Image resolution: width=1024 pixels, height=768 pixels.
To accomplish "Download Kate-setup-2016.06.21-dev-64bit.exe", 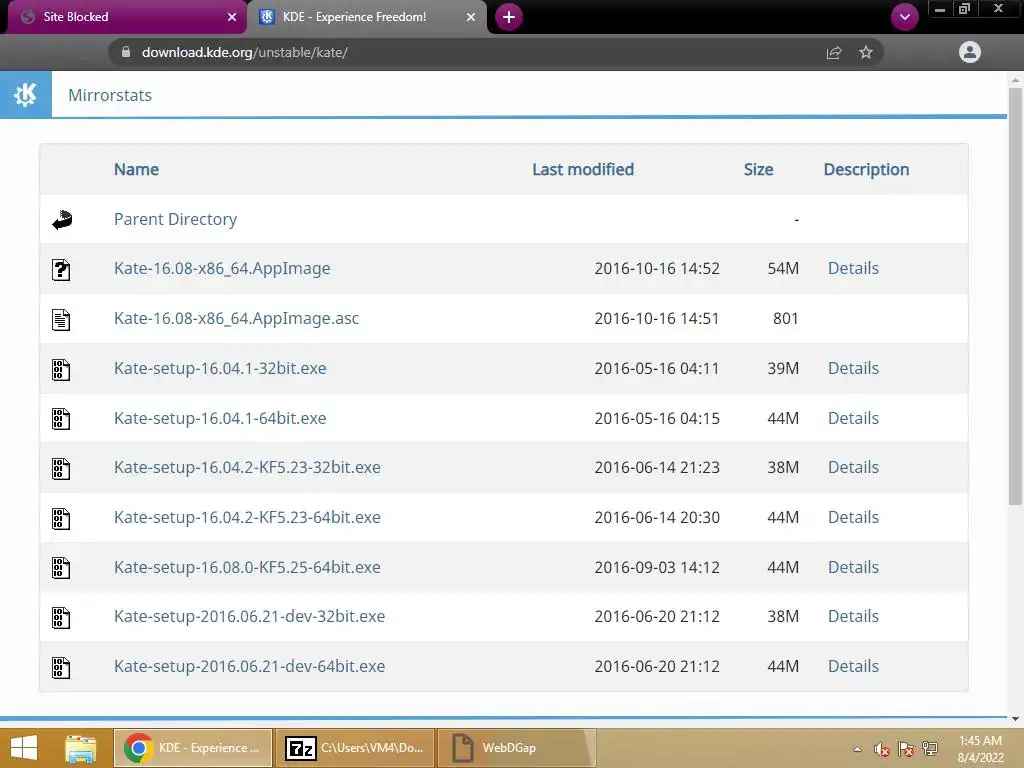I will coord(249,667).
